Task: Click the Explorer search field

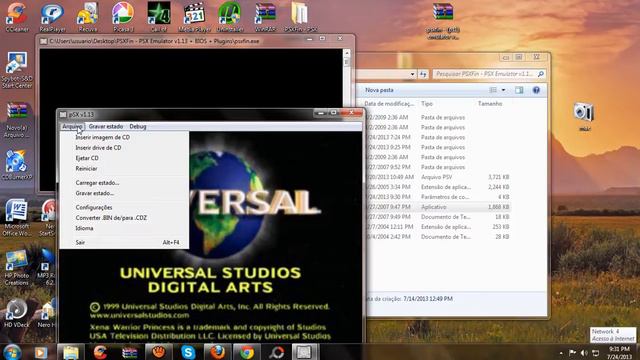Action: click(489, 74)
